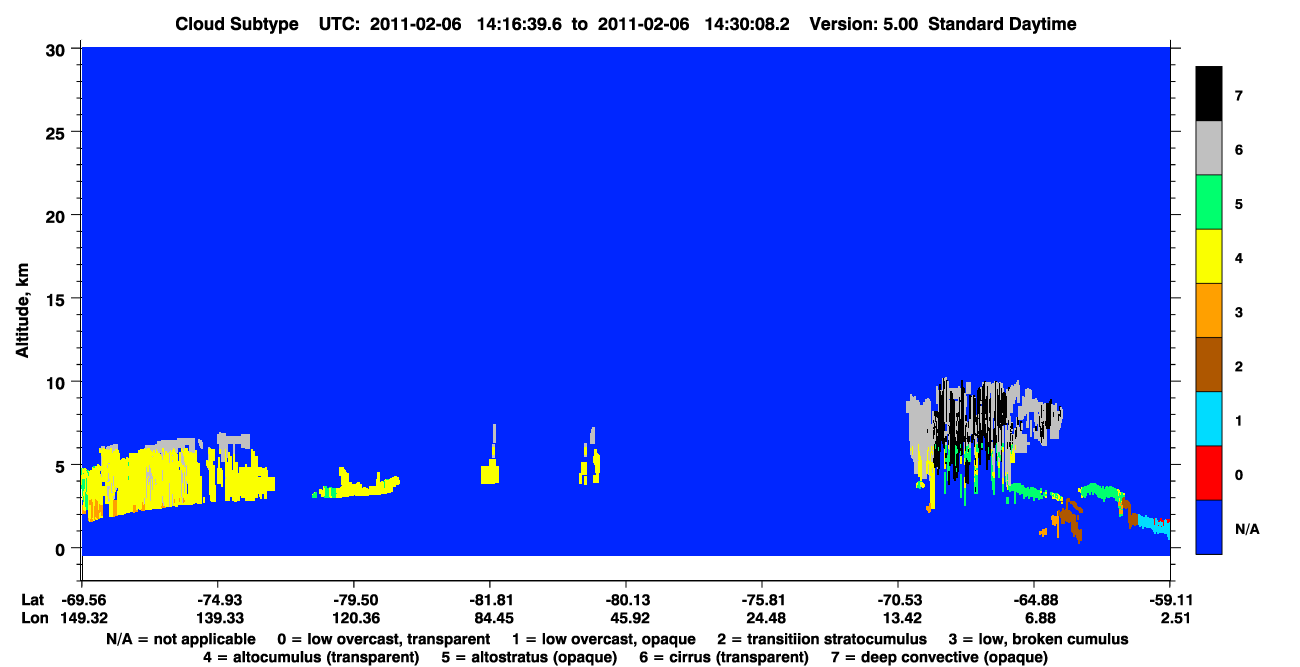Click 'Standard Daytime' in the title
This screenshot has width=1300, height=667.
point(1003,24)
